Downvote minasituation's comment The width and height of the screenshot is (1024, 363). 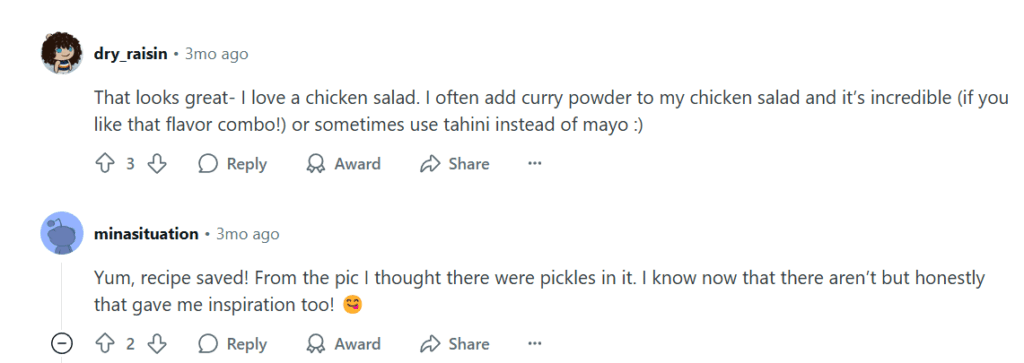(x=157, y=343)
